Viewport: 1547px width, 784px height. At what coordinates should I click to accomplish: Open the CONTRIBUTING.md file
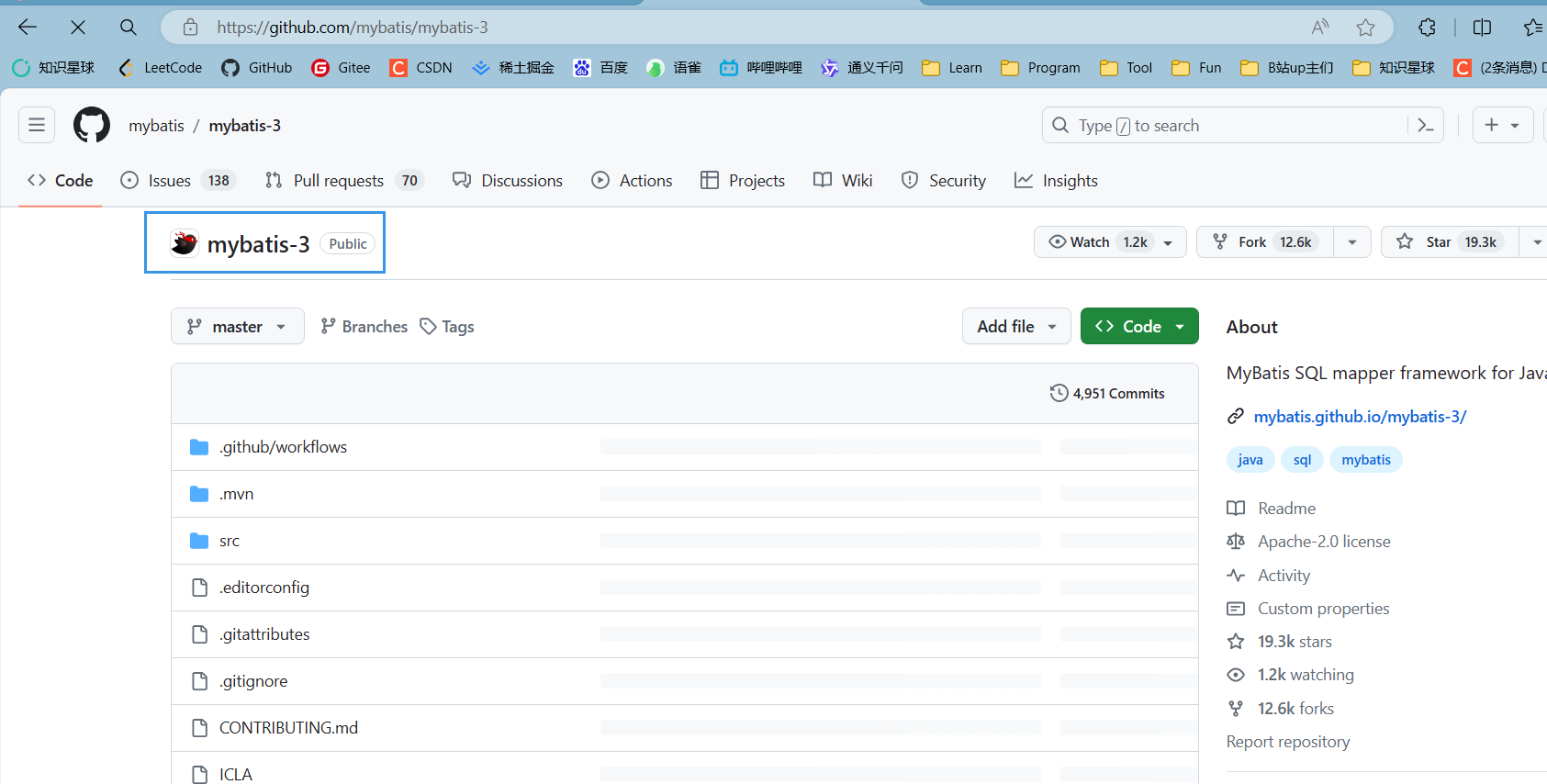point(288,728)
